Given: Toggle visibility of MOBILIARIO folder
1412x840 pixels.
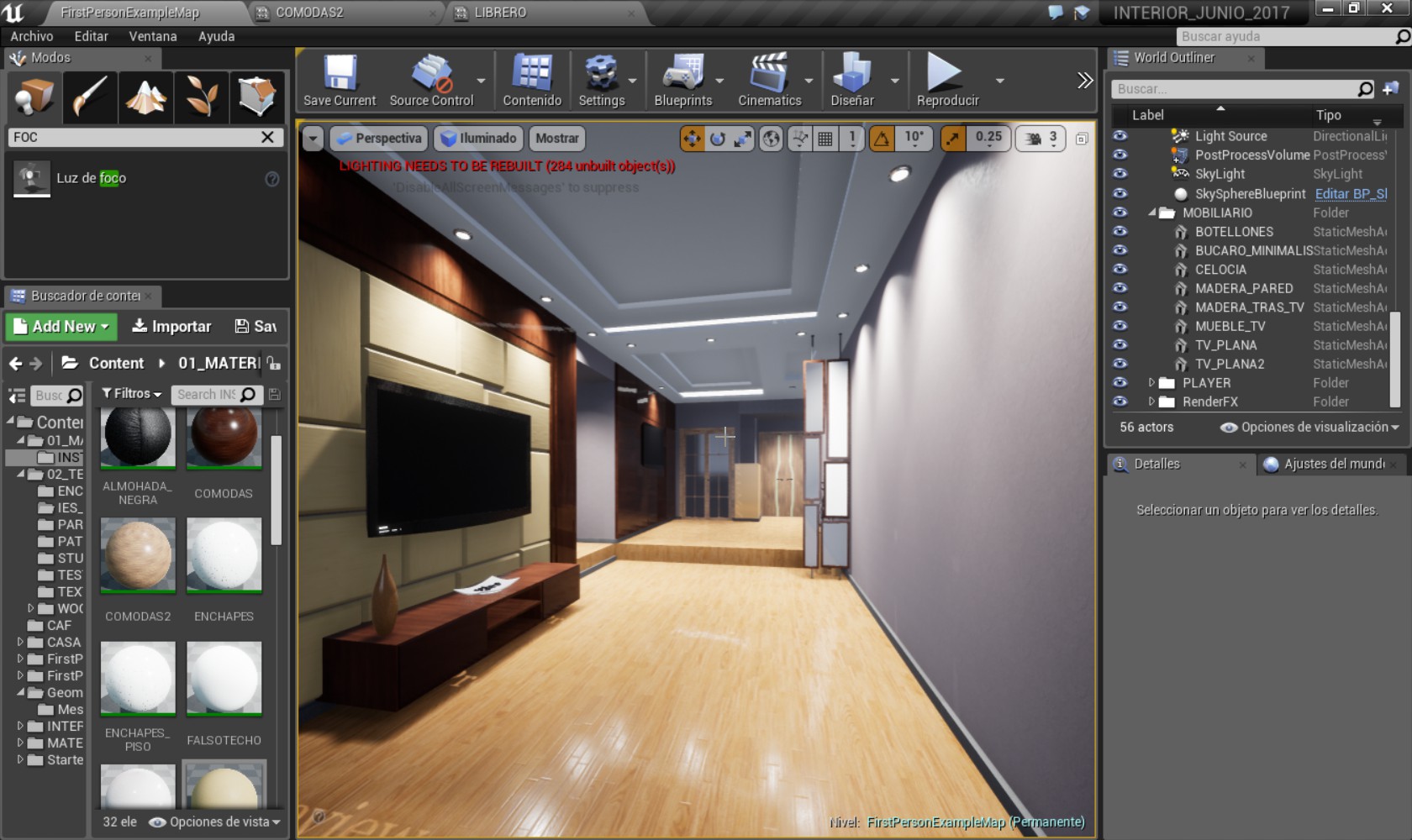Looking at the screenshot, I should pos(1120,213).
